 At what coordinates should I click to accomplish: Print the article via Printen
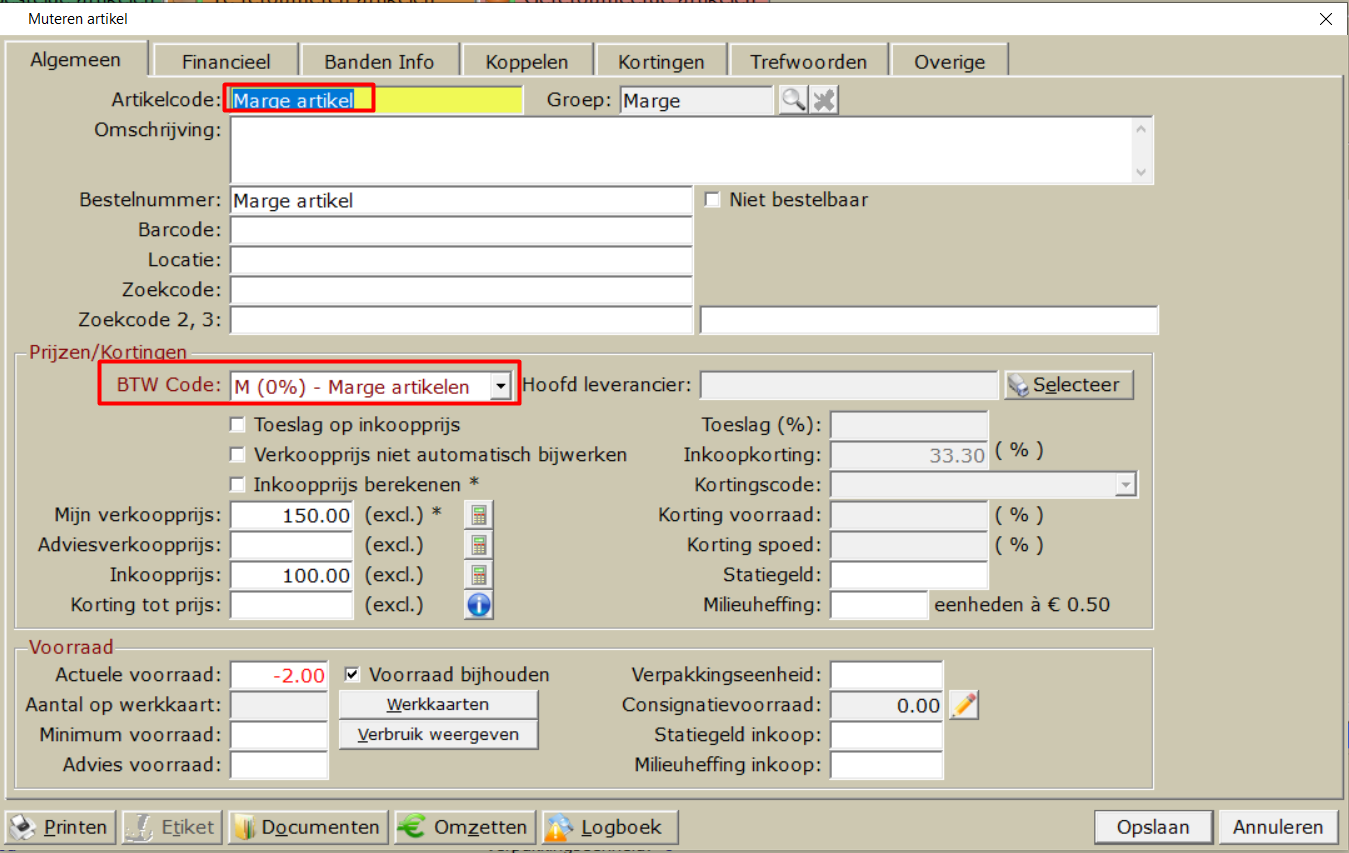pyautogui.click(x=61, y=827)
